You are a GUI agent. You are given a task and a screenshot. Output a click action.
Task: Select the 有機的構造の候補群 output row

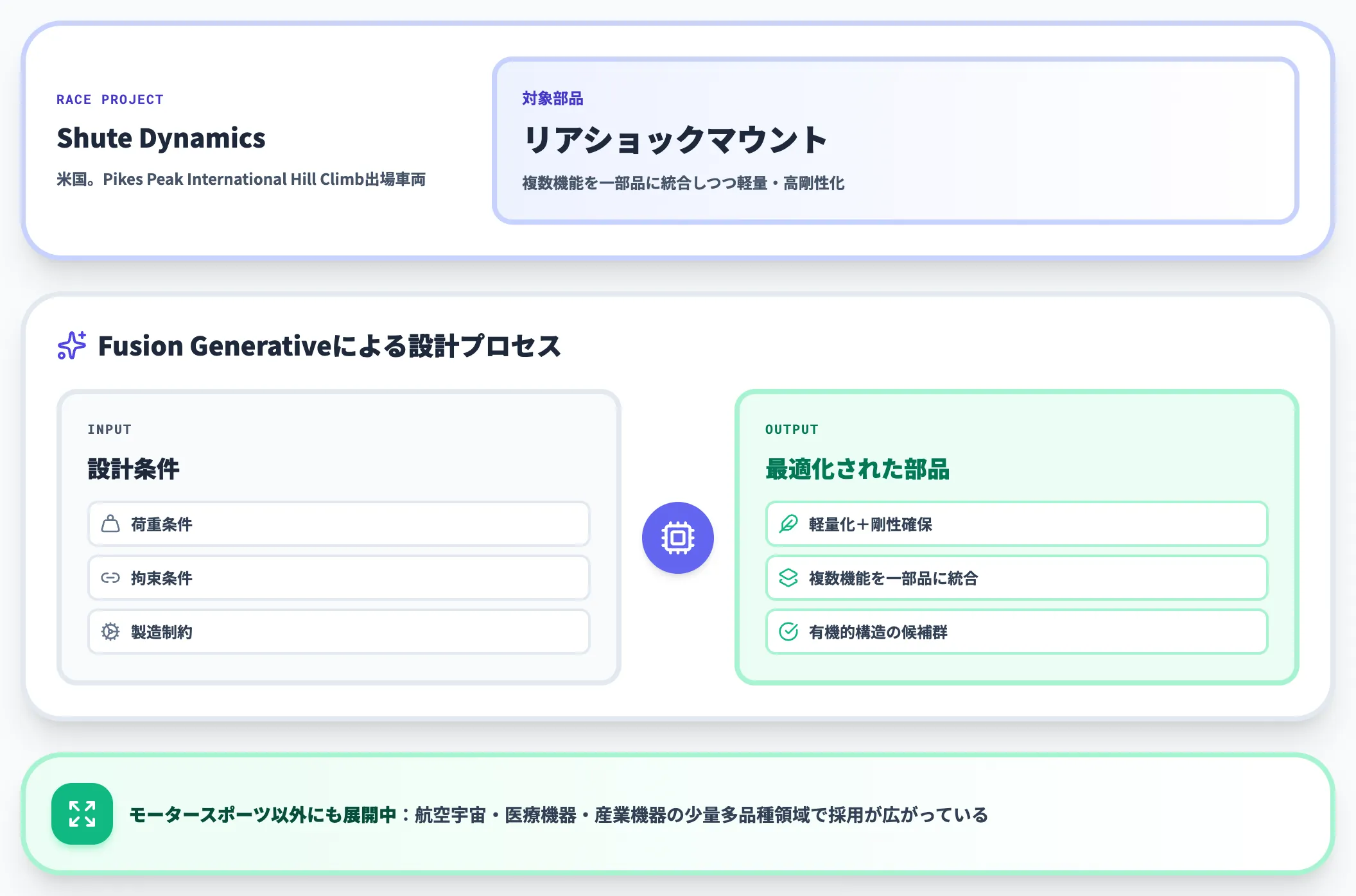[x=1017, y=632]
